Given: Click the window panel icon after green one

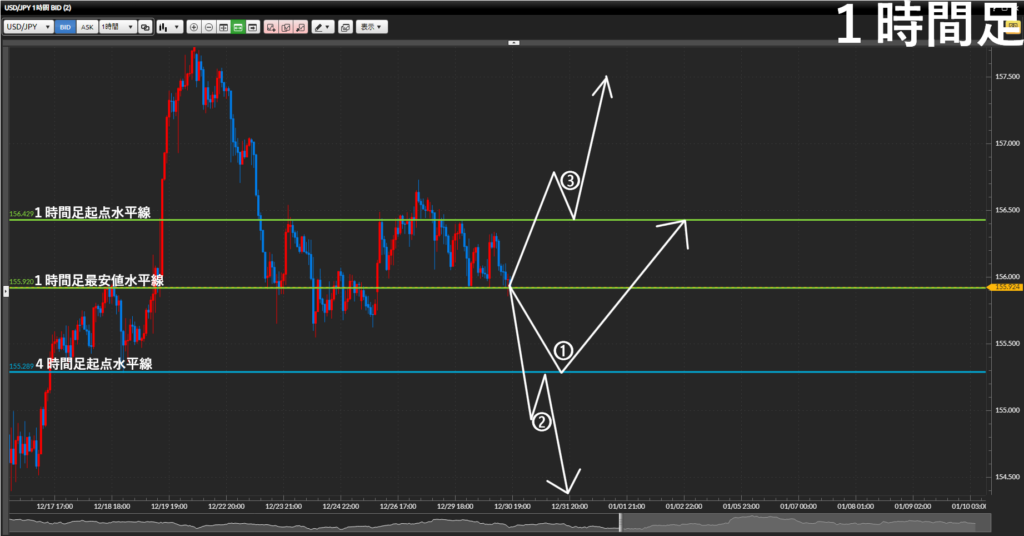Looking at the screenshot, I should click(253, 27).
